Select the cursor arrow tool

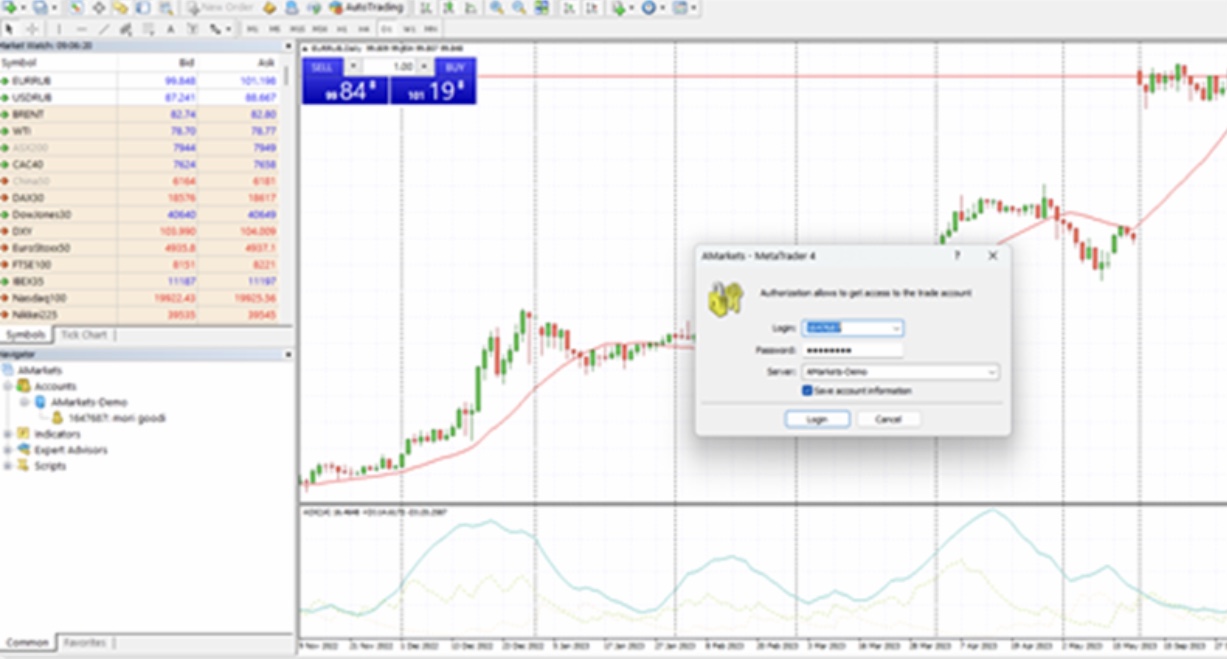(10, 28)
